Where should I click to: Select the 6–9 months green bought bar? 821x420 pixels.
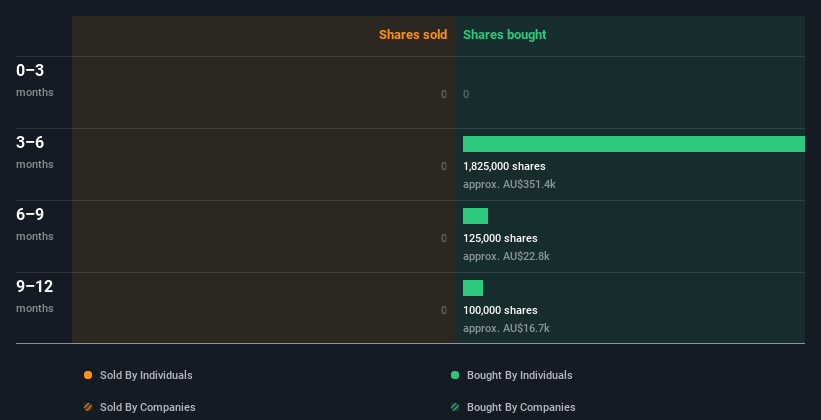[475, 216]
